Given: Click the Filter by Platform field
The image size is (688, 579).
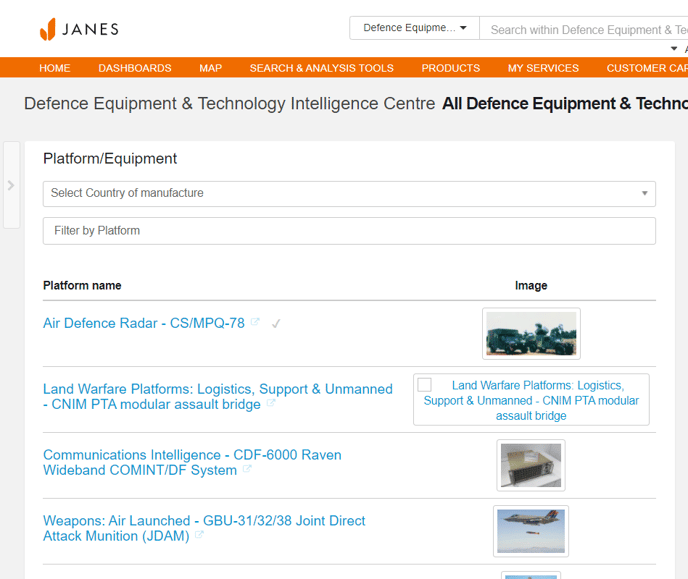Looking at the screenshot, I should click(349, 231).
